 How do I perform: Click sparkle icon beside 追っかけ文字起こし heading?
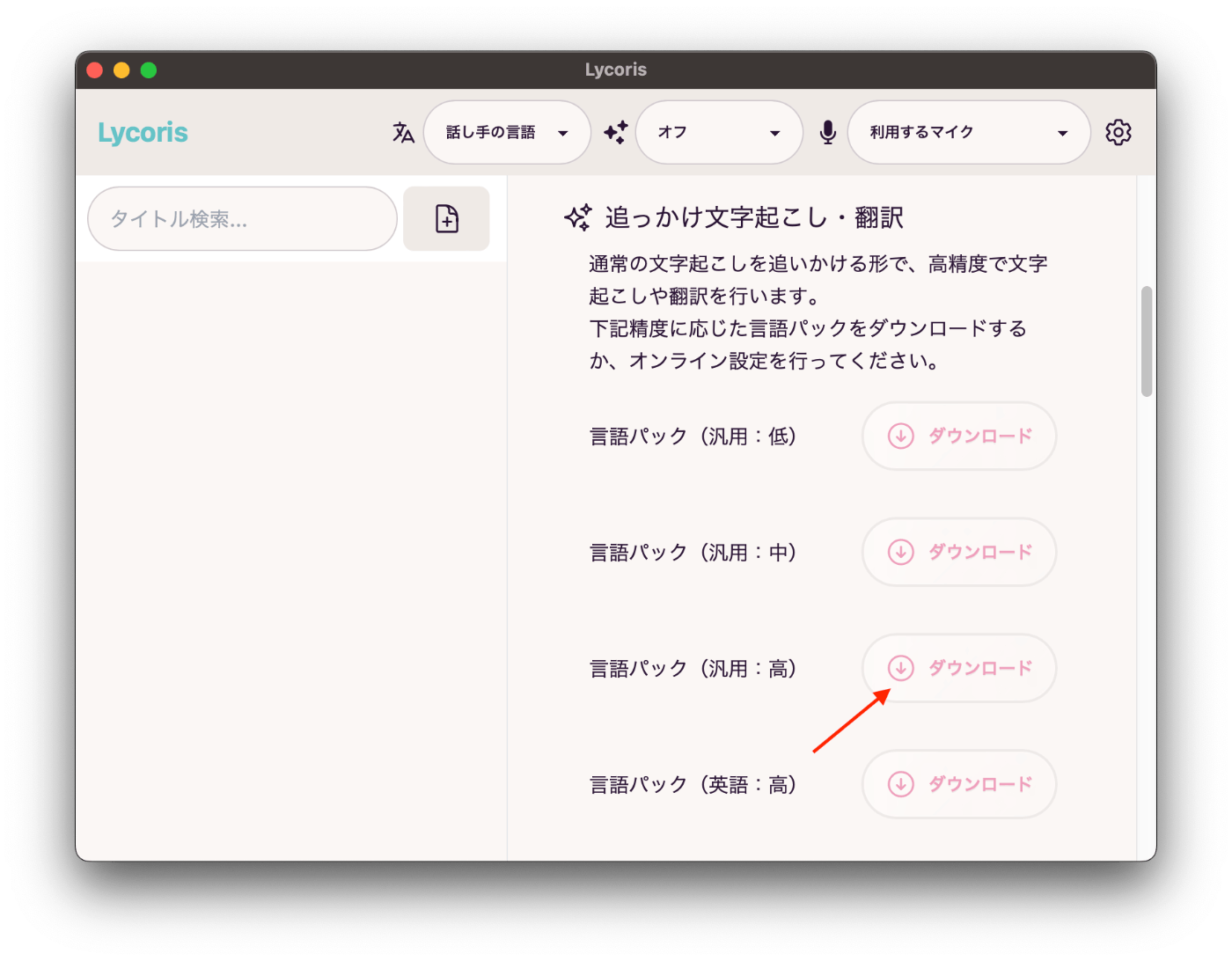point(578,217)
